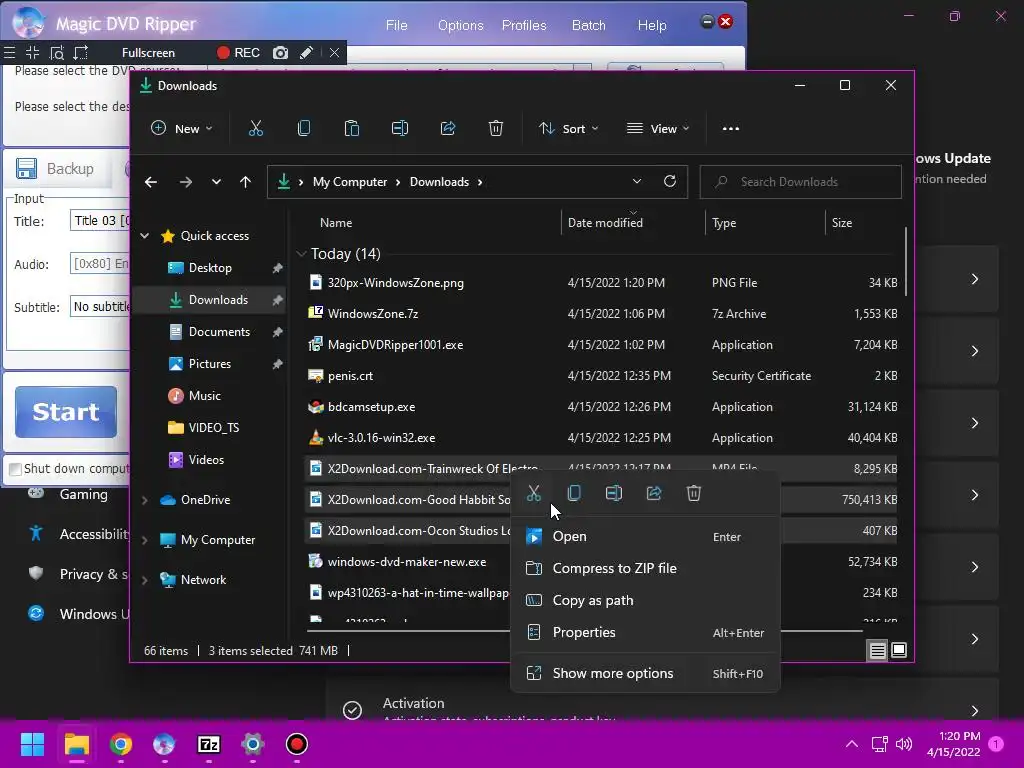The height and width of the screenshot is (768, 1024).
Task: Collapse the Quick access tree node
Action: coord(145,236)
